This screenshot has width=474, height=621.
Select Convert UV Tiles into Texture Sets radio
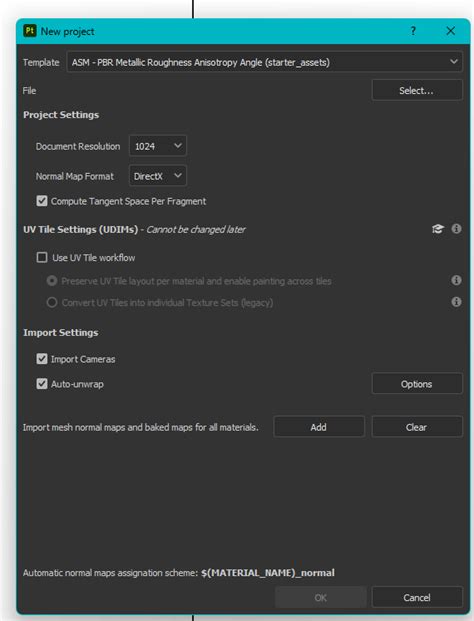point(52,303)
